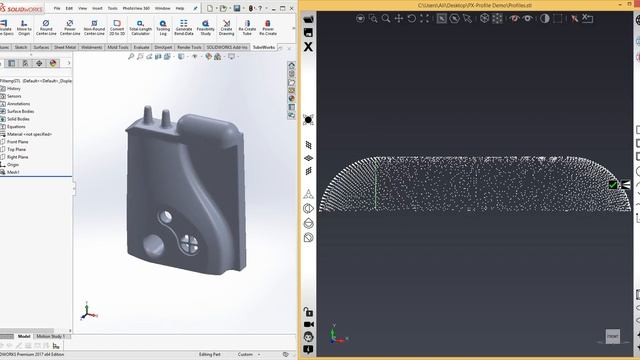Open the Tools menu
This screenshot has width=640, height=360.
(112, 8)
